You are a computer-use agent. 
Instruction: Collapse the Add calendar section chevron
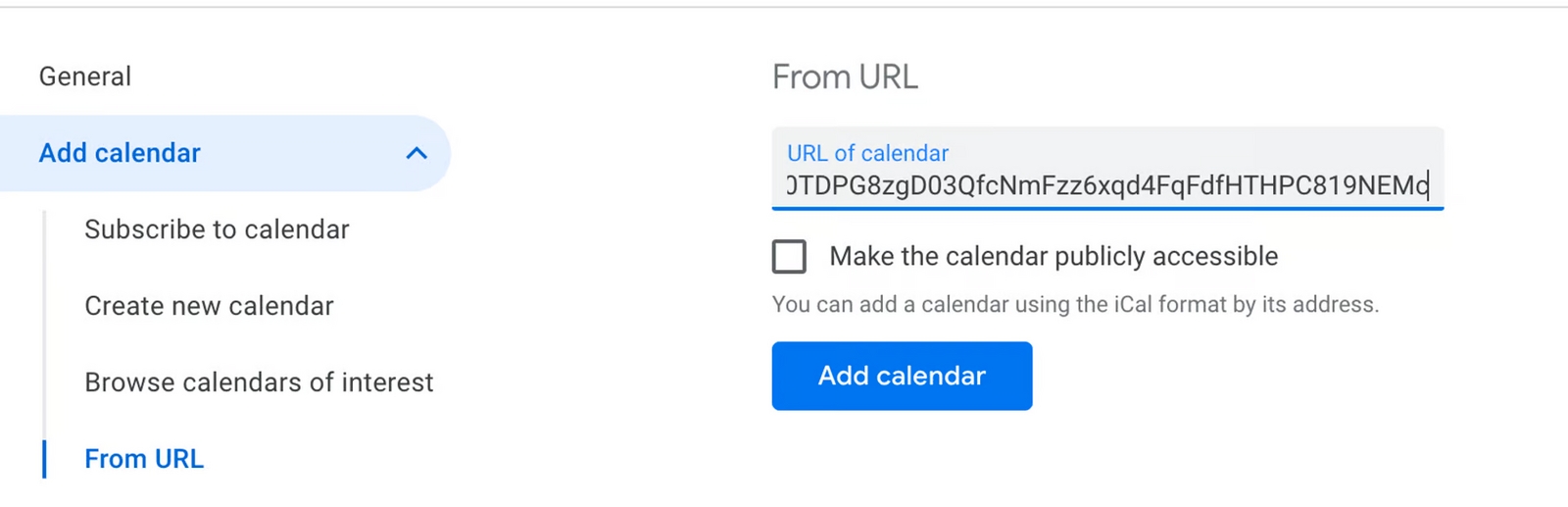416,153
